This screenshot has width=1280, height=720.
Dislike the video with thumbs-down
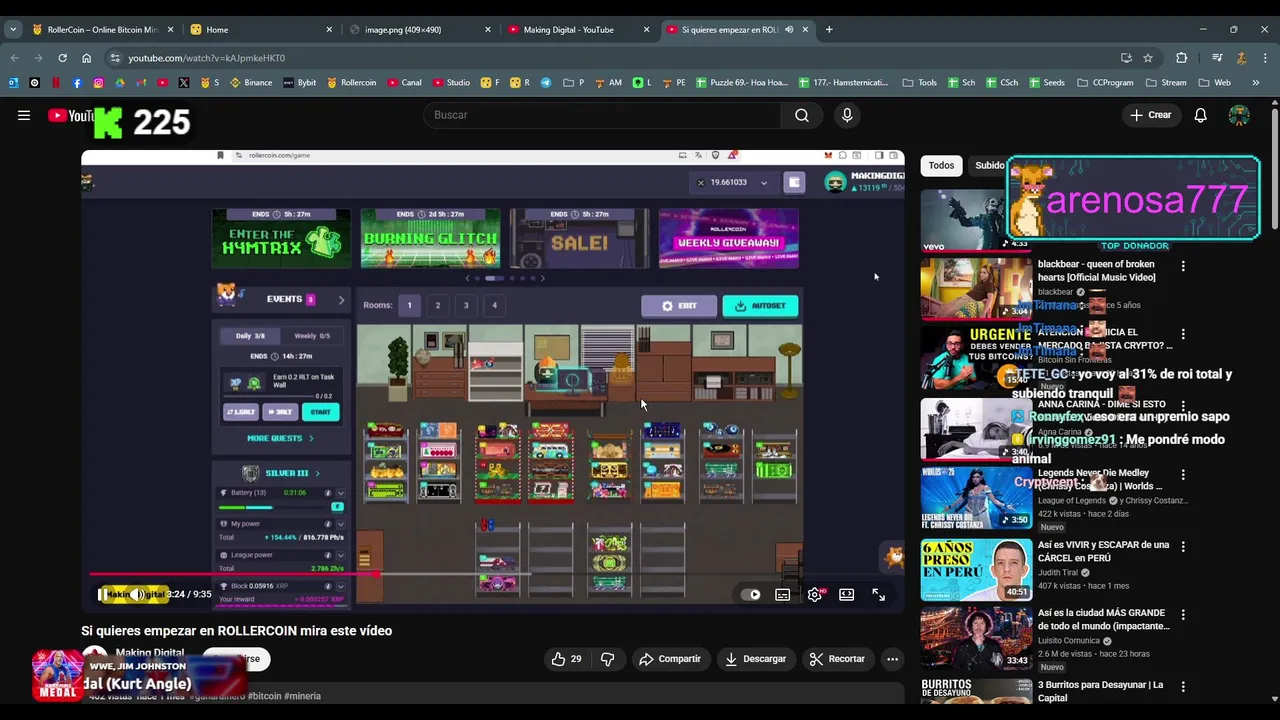click(607, 659)
